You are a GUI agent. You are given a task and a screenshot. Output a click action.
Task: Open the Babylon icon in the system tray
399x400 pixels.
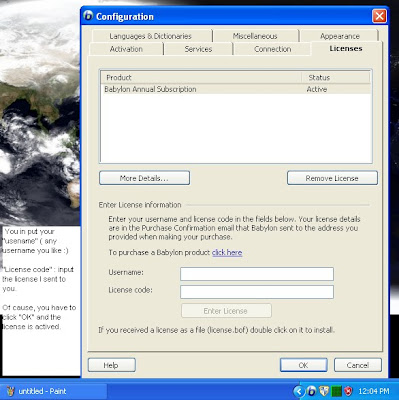click(311, 391)
